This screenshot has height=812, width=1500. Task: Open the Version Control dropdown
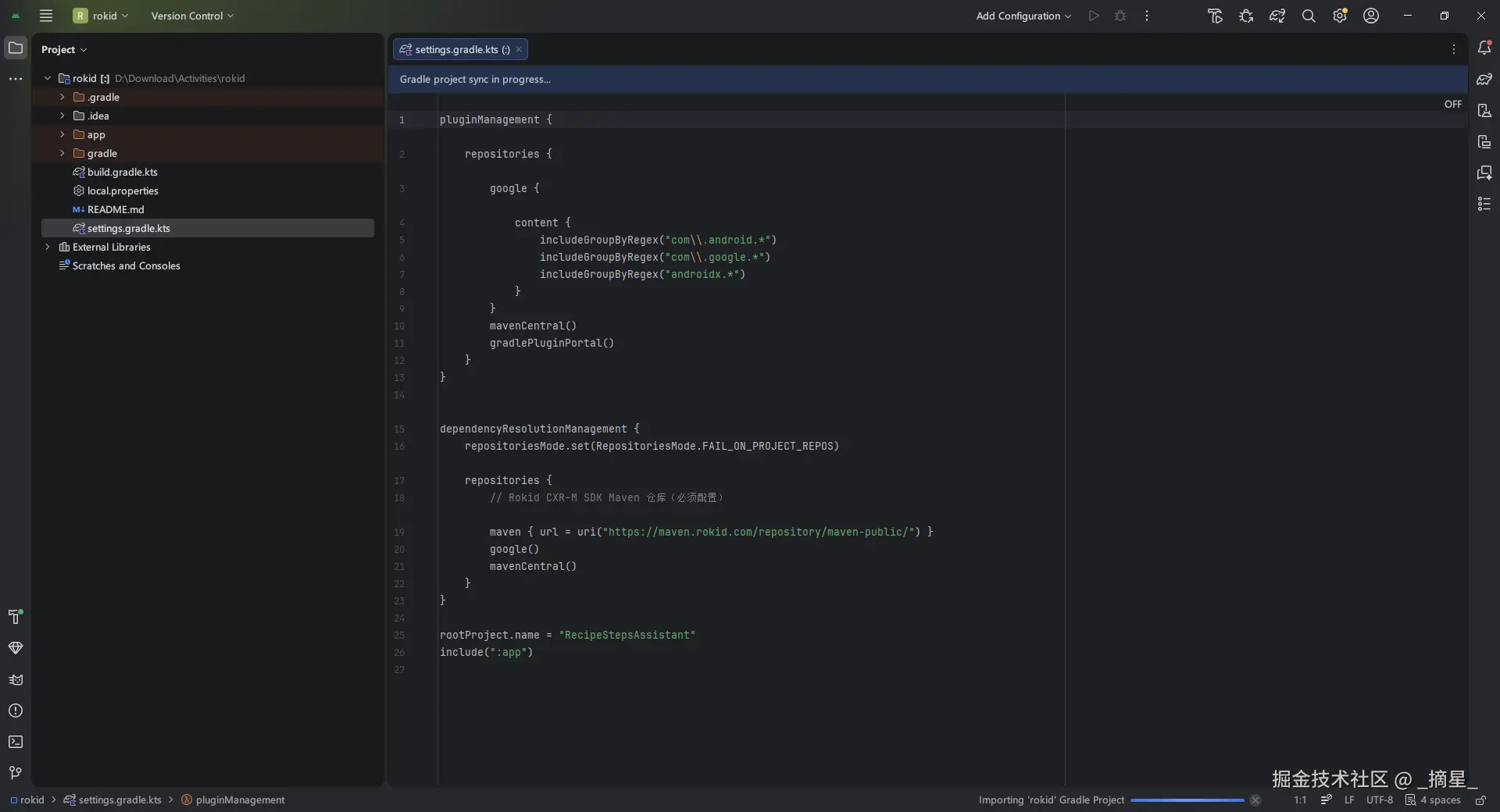pyautogui.click(x=191, y=16)
